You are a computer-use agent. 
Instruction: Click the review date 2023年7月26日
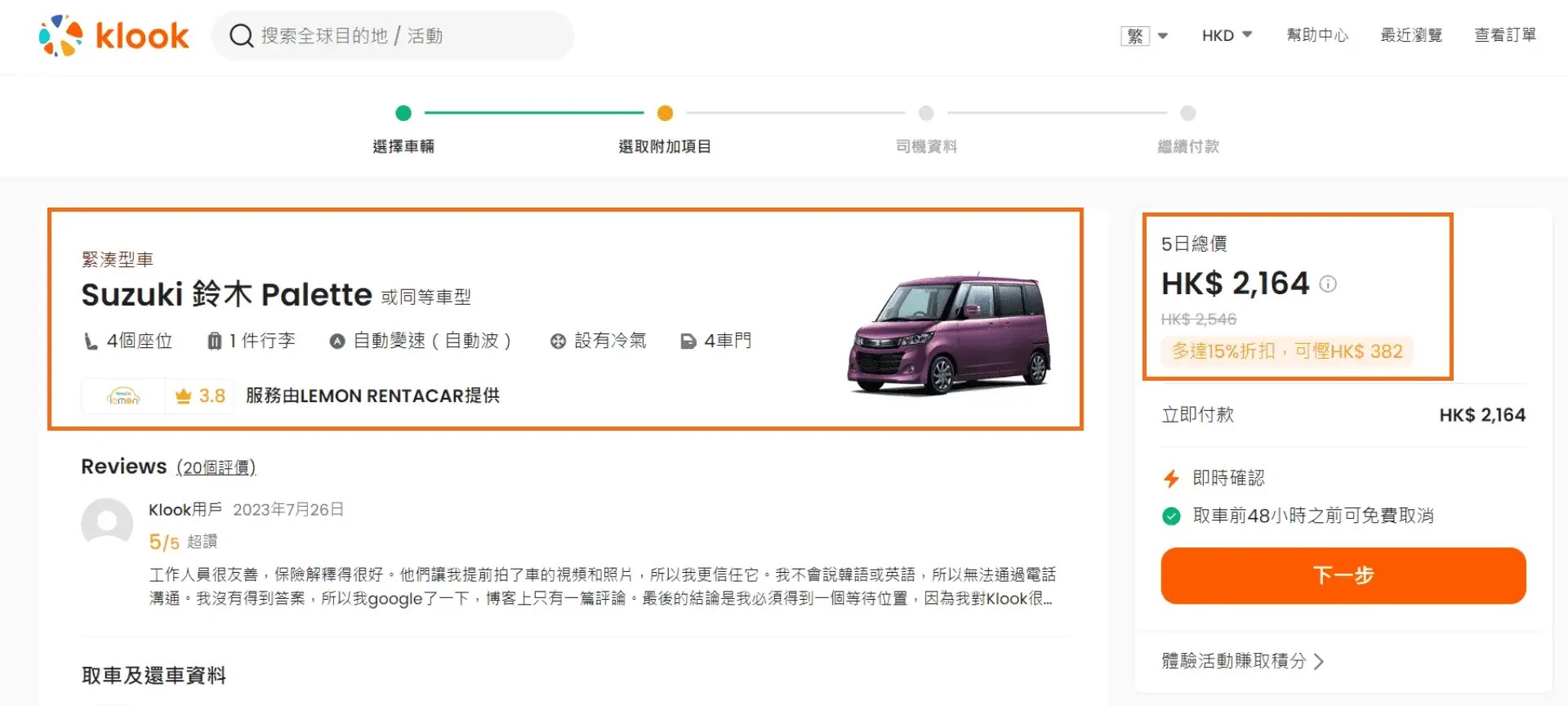[288, 510]
